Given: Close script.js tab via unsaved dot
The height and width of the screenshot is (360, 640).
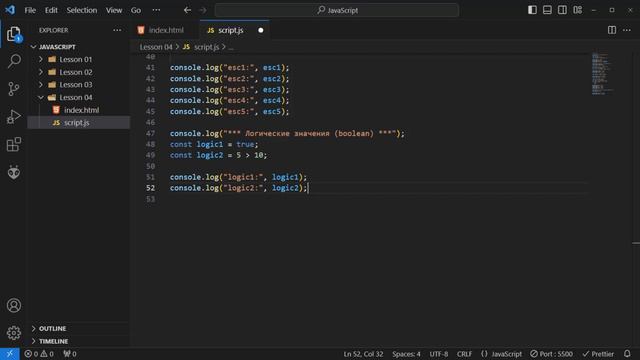Looking at the screenshot, I should click(260, 30).
